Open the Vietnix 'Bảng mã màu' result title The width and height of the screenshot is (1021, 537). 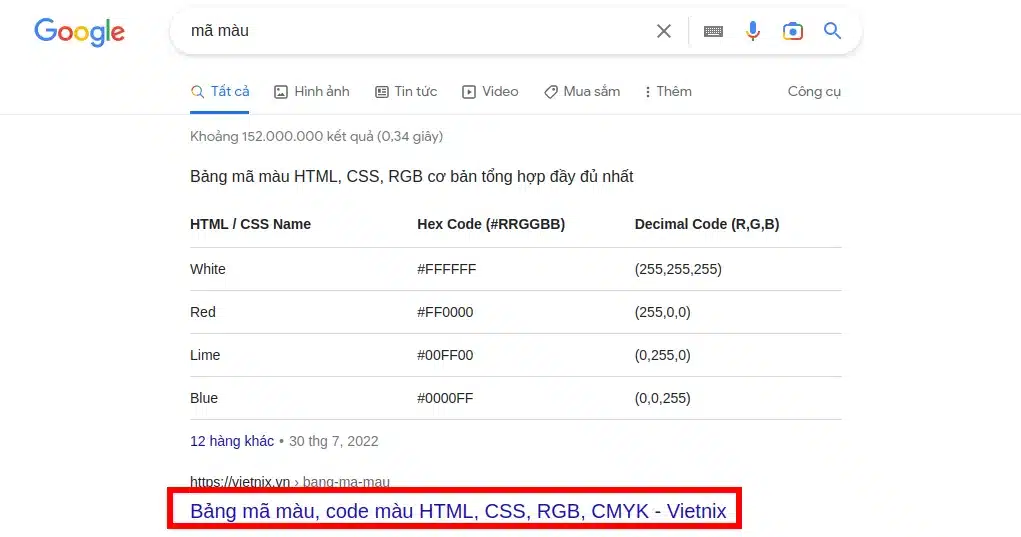click(x=458, y=511)
